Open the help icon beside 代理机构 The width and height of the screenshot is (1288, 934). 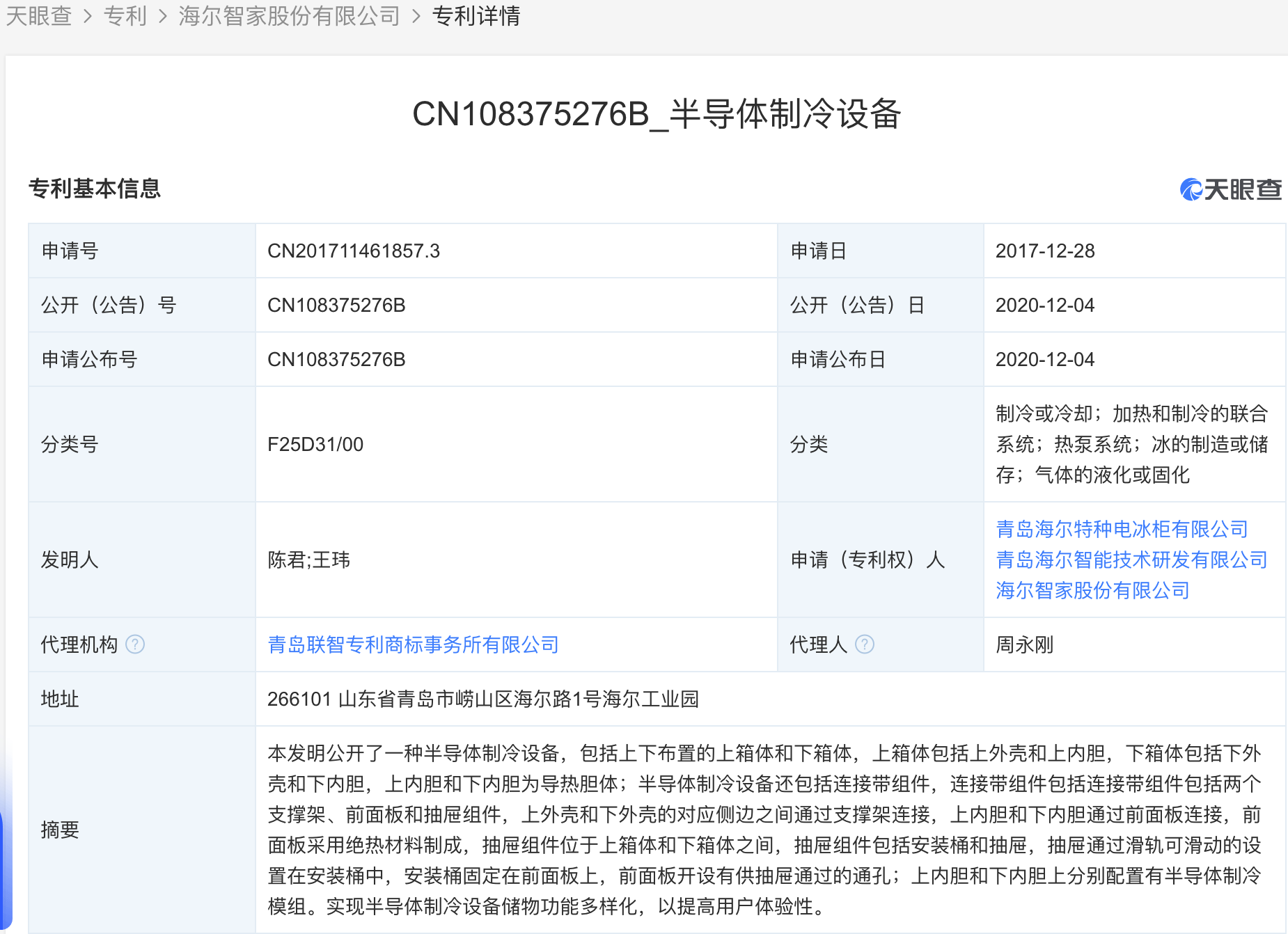pyautogui.click(x=136, y=644)
